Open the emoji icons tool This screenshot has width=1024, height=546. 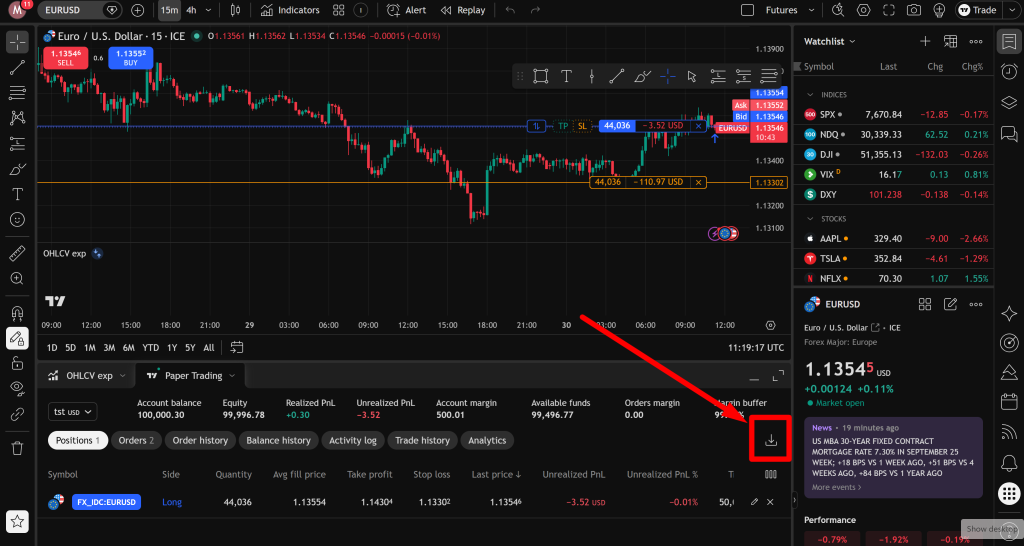[x=18, y=219]
